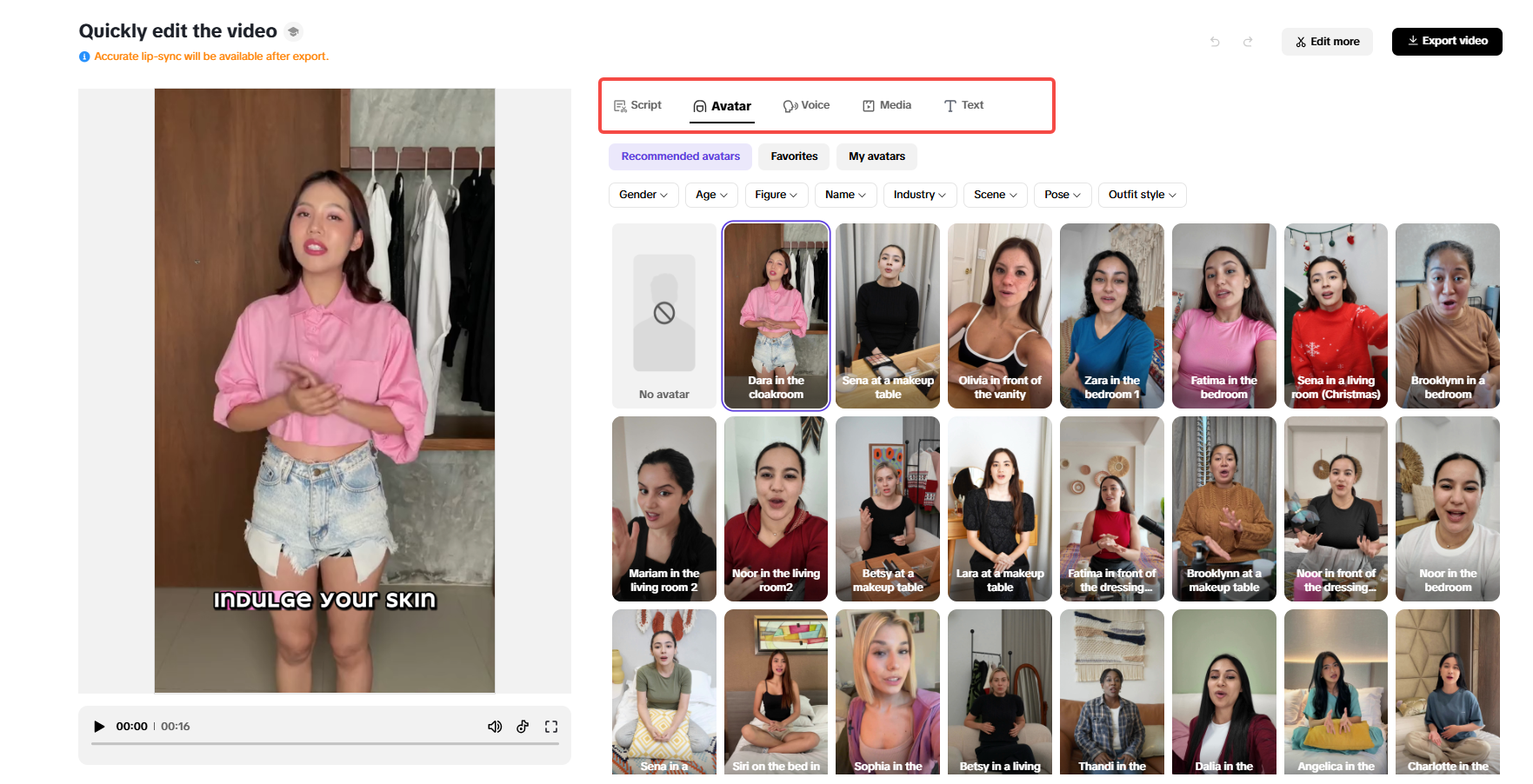Redo the last undone edit
Image resolution: width=1533 pixels, height=784 pixels.
1248,42
